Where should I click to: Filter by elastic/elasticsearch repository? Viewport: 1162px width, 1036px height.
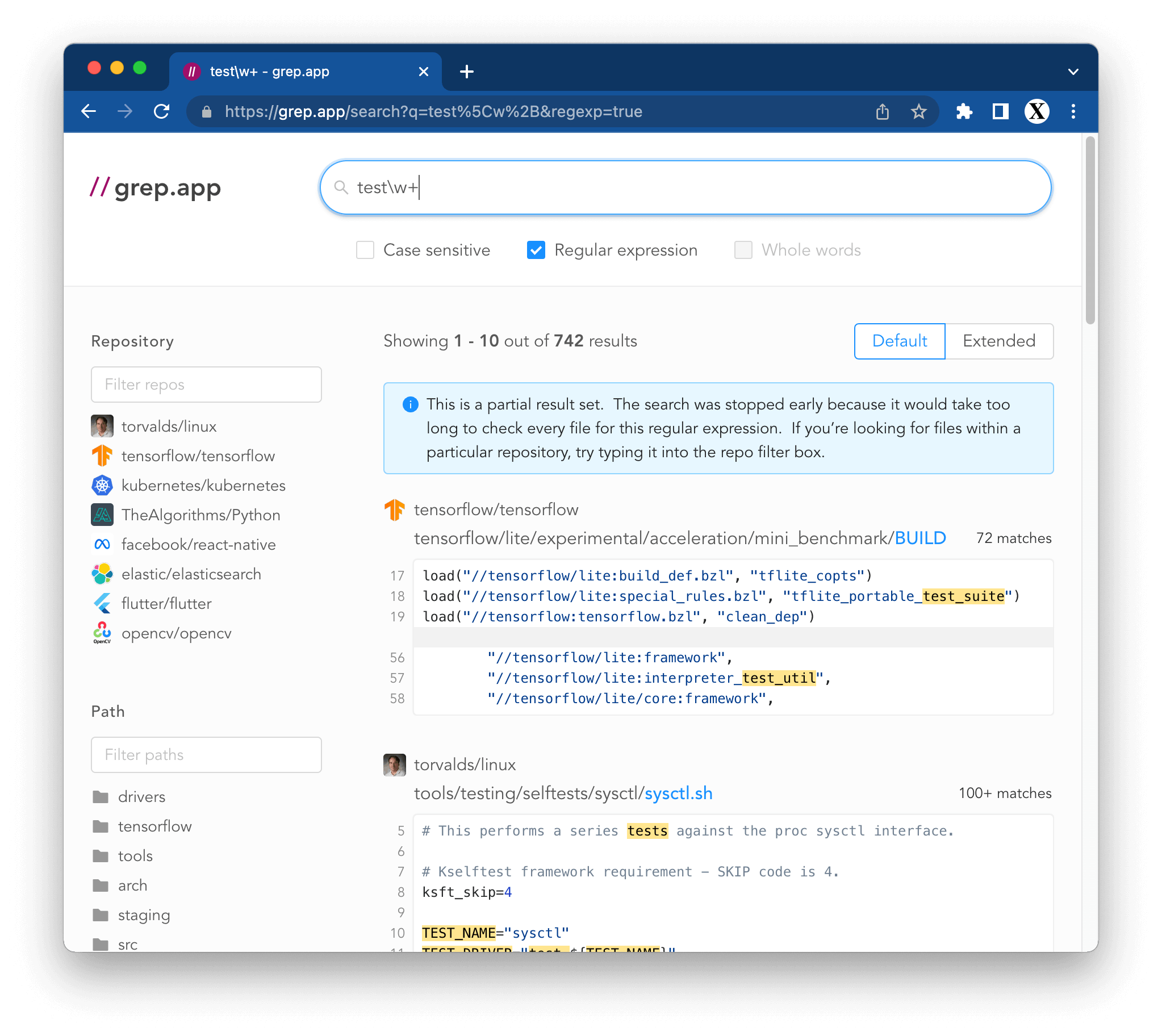click(191, 574)
